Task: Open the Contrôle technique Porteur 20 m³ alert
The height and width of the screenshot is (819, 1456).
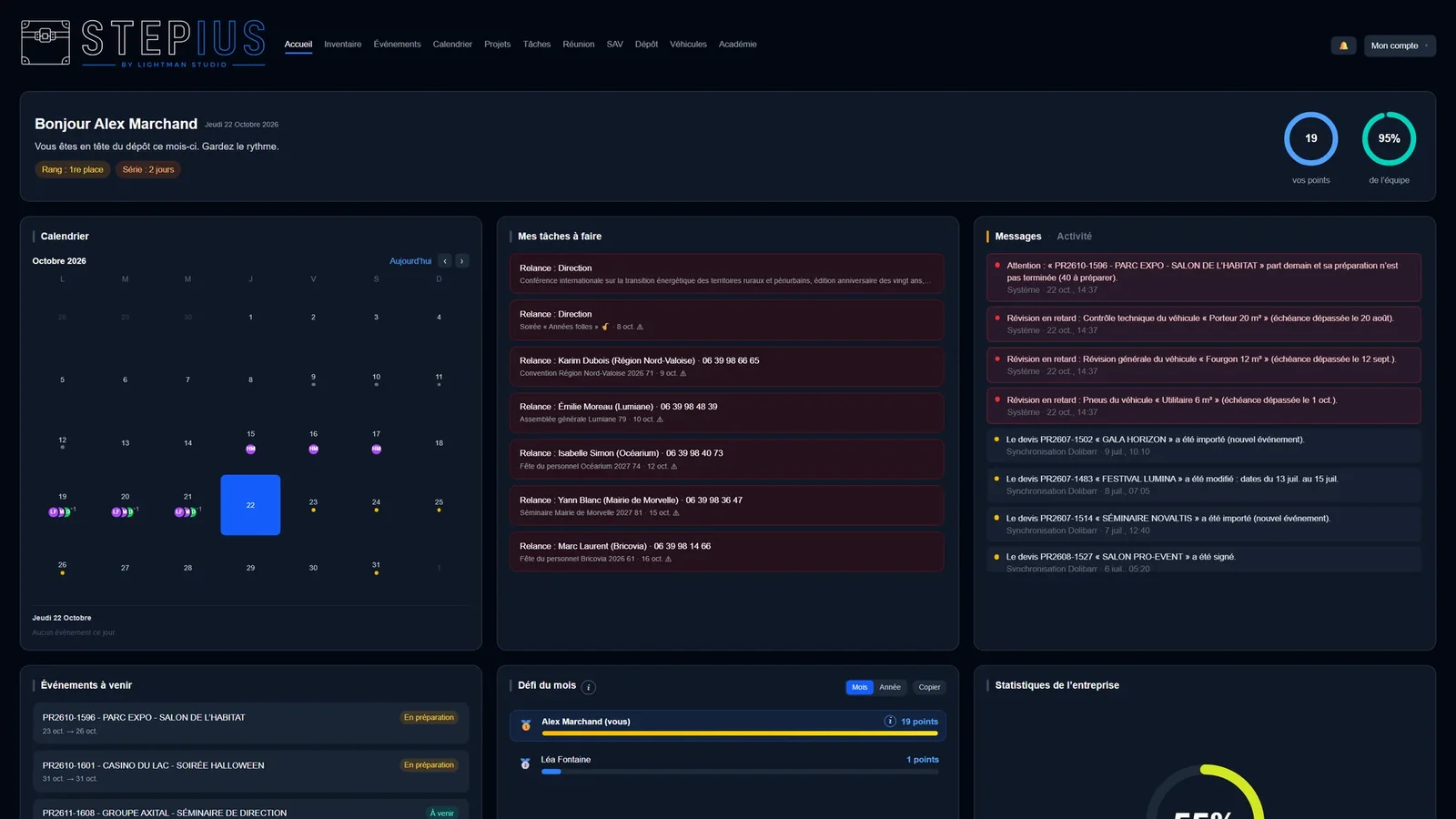Action: point(1204,324)
